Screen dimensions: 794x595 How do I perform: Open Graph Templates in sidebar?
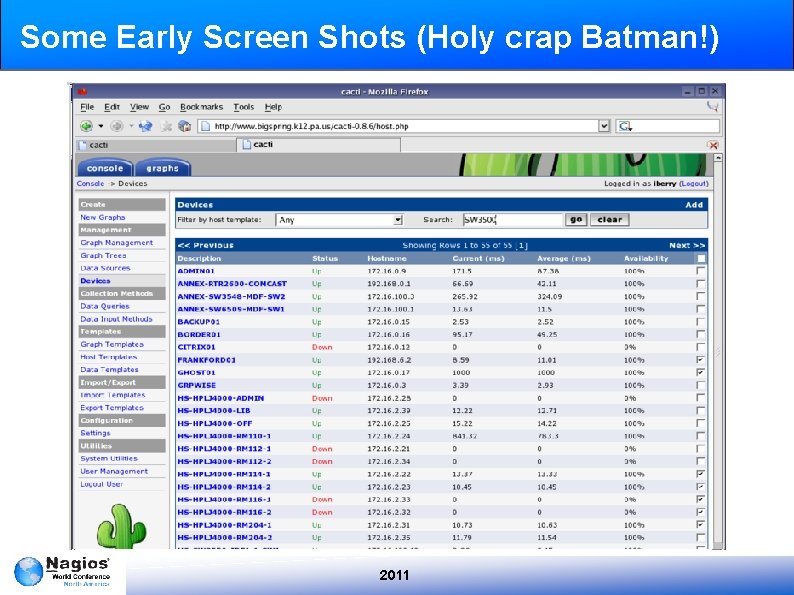pos(112,344)
